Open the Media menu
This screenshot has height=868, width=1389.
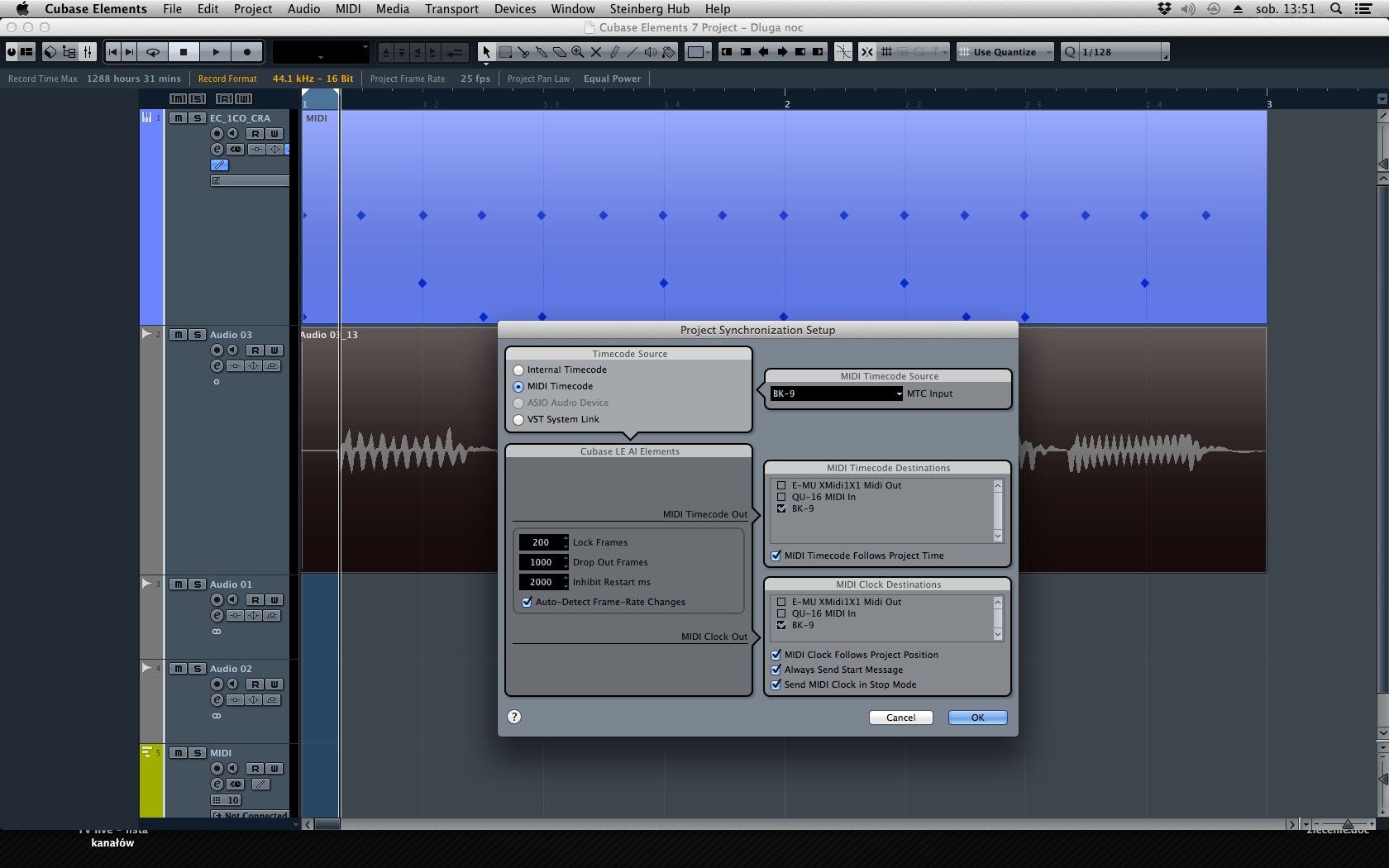[393, 9]
